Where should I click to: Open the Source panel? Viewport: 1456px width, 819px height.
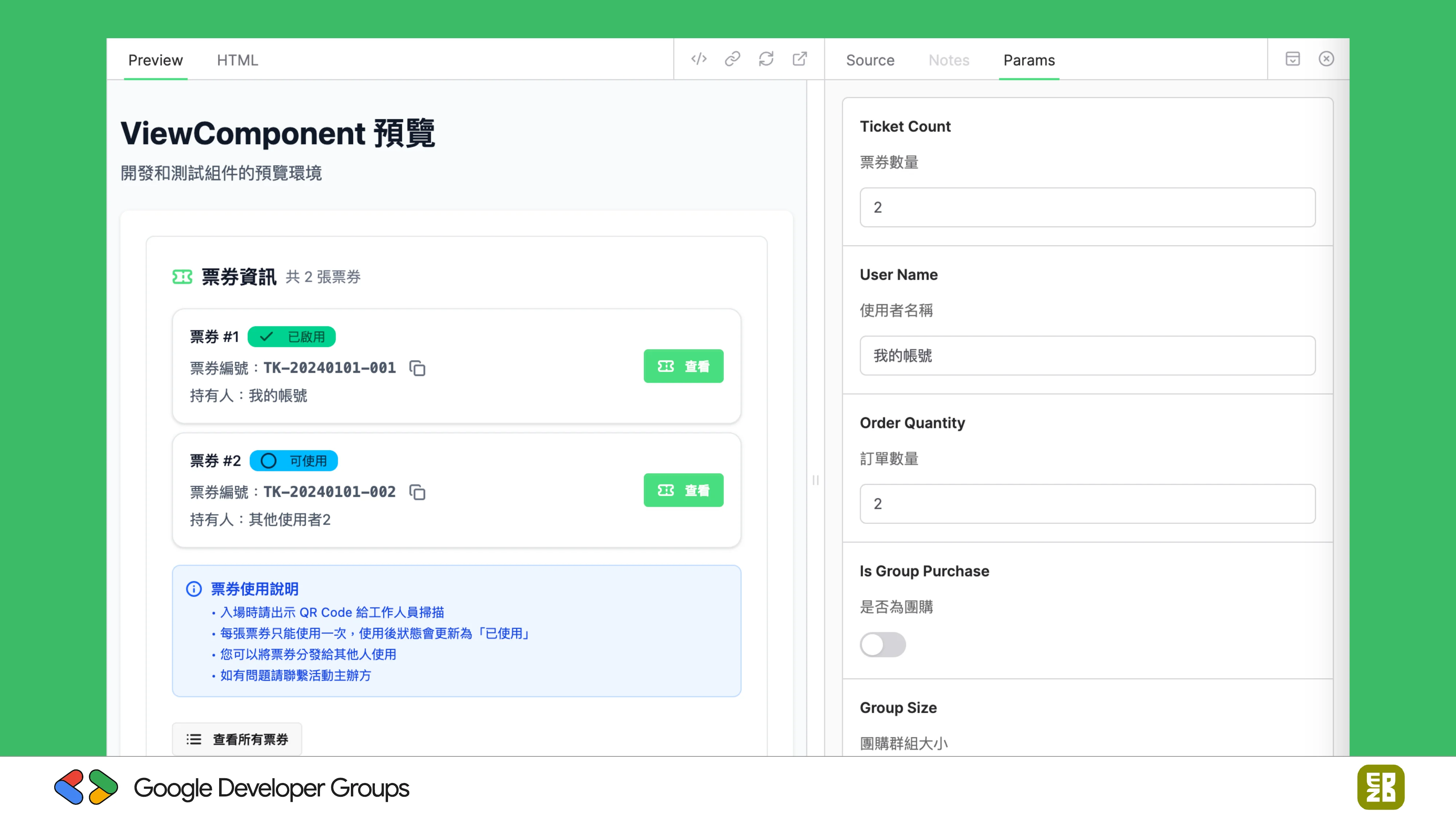tap(869, 60)
